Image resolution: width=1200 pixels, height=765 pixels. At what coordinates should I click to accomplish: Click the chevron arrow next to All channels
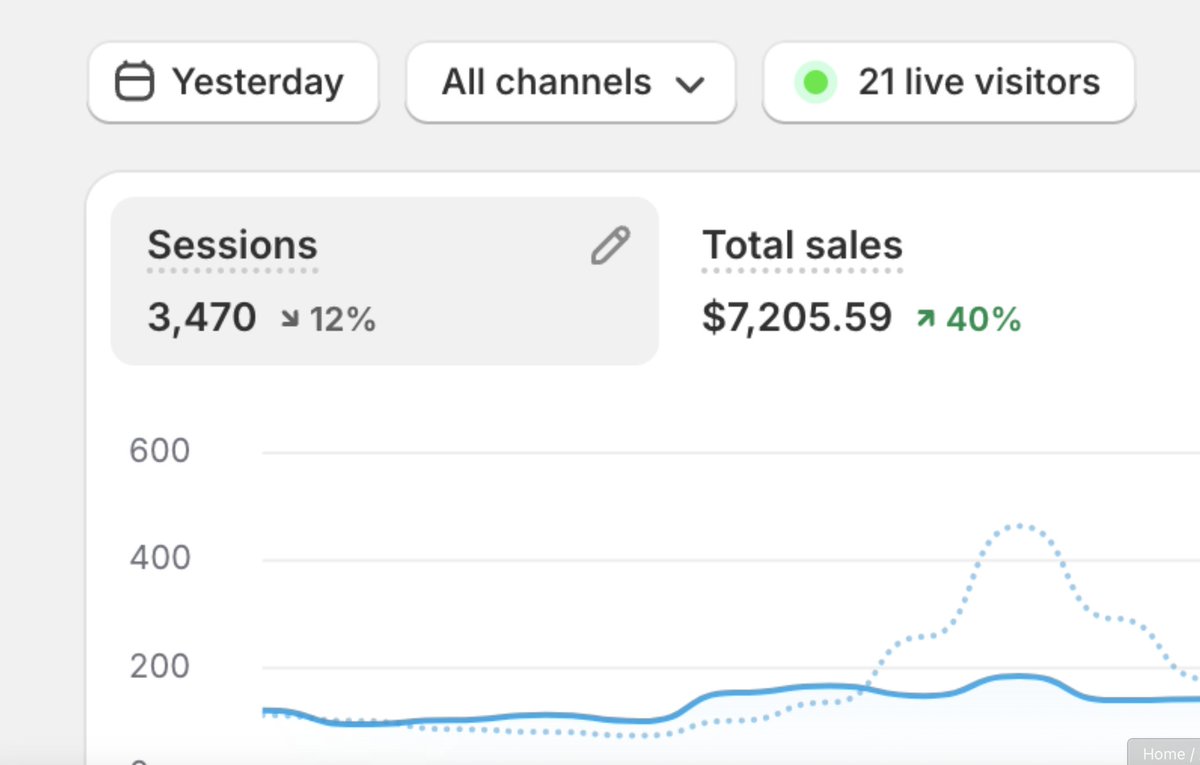click(x=690, y=85)
